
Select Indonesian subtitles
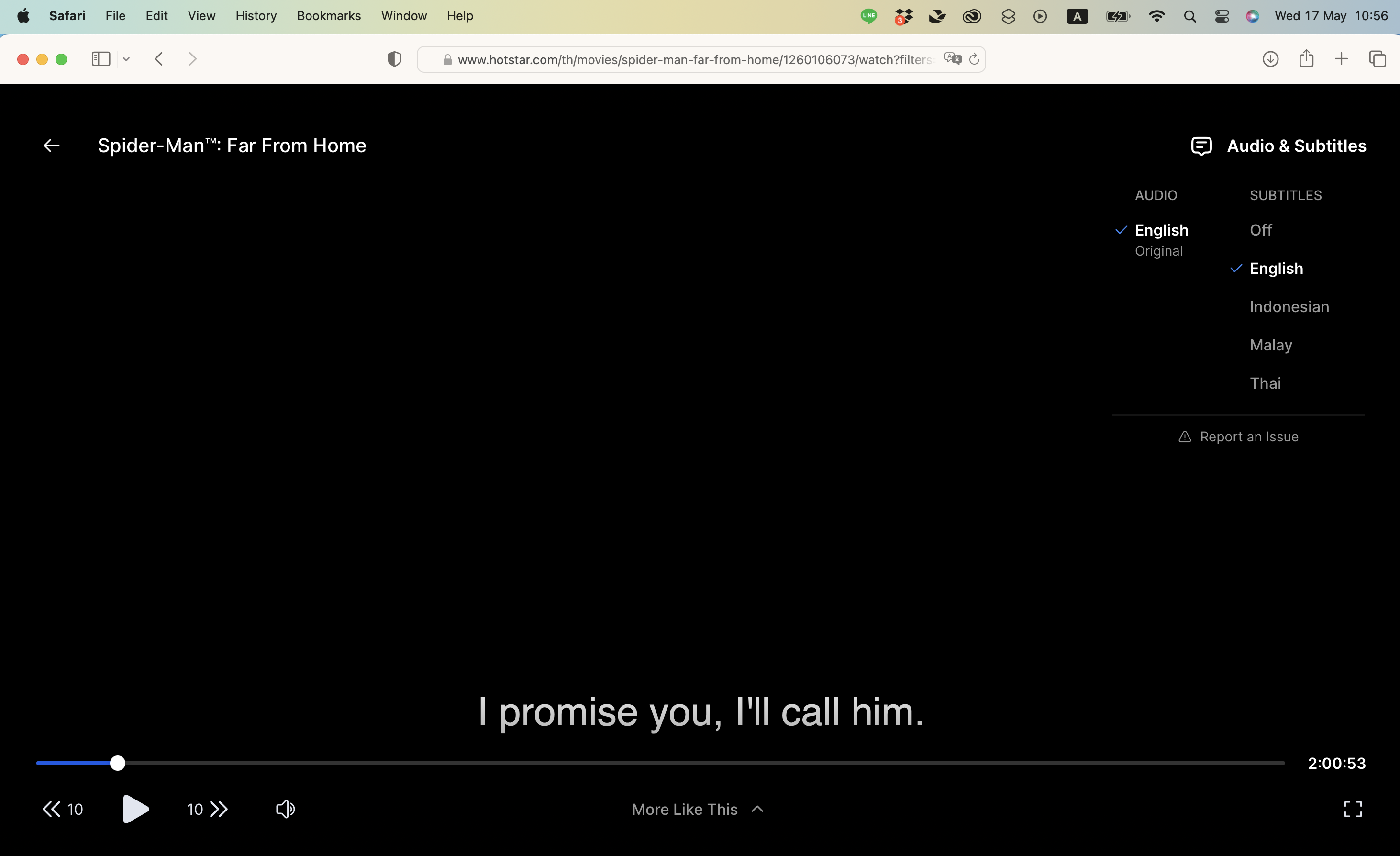pos(1289,307)
